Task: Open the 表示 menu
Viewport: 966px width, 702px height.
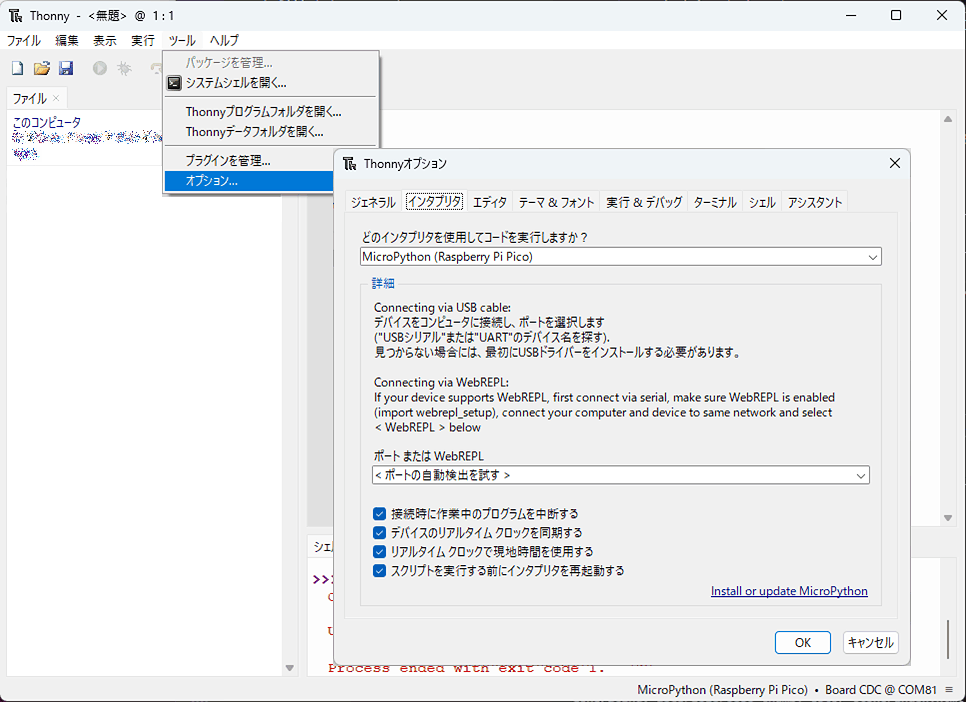Action: [105, 41]
